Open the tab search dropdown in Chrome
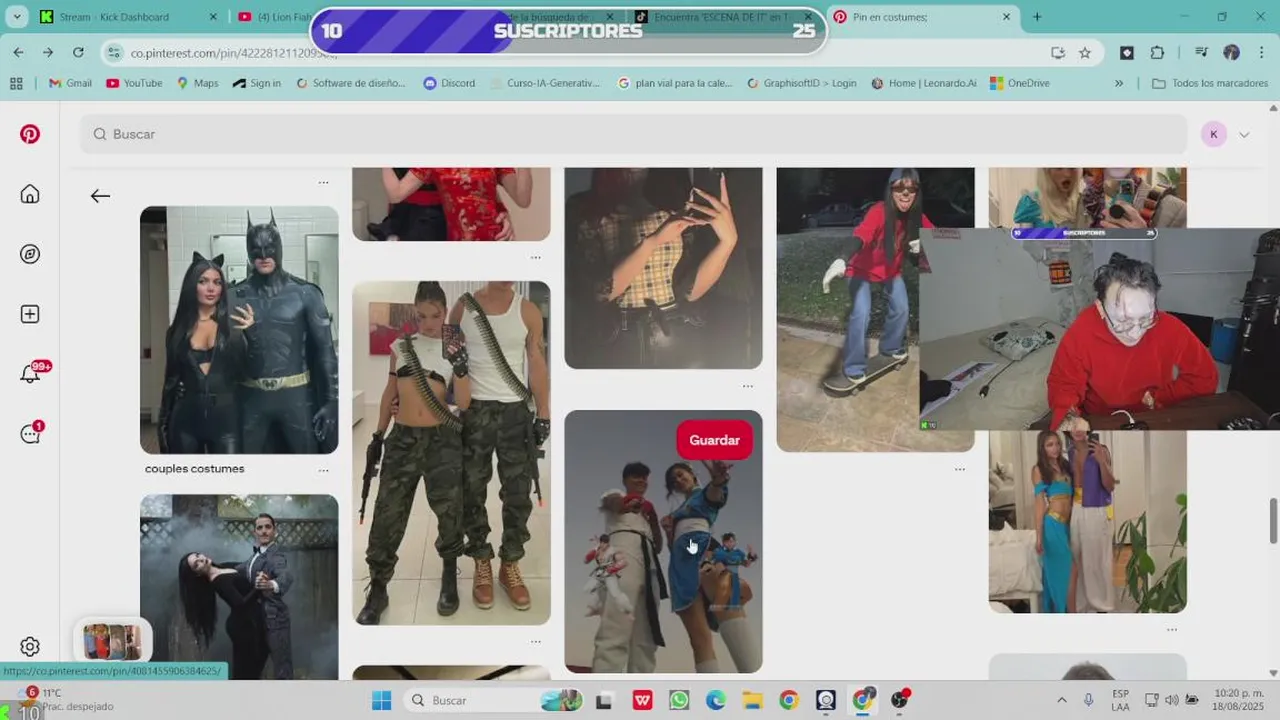The width and height of the screenshot is (1280, 720). point(16,17)
